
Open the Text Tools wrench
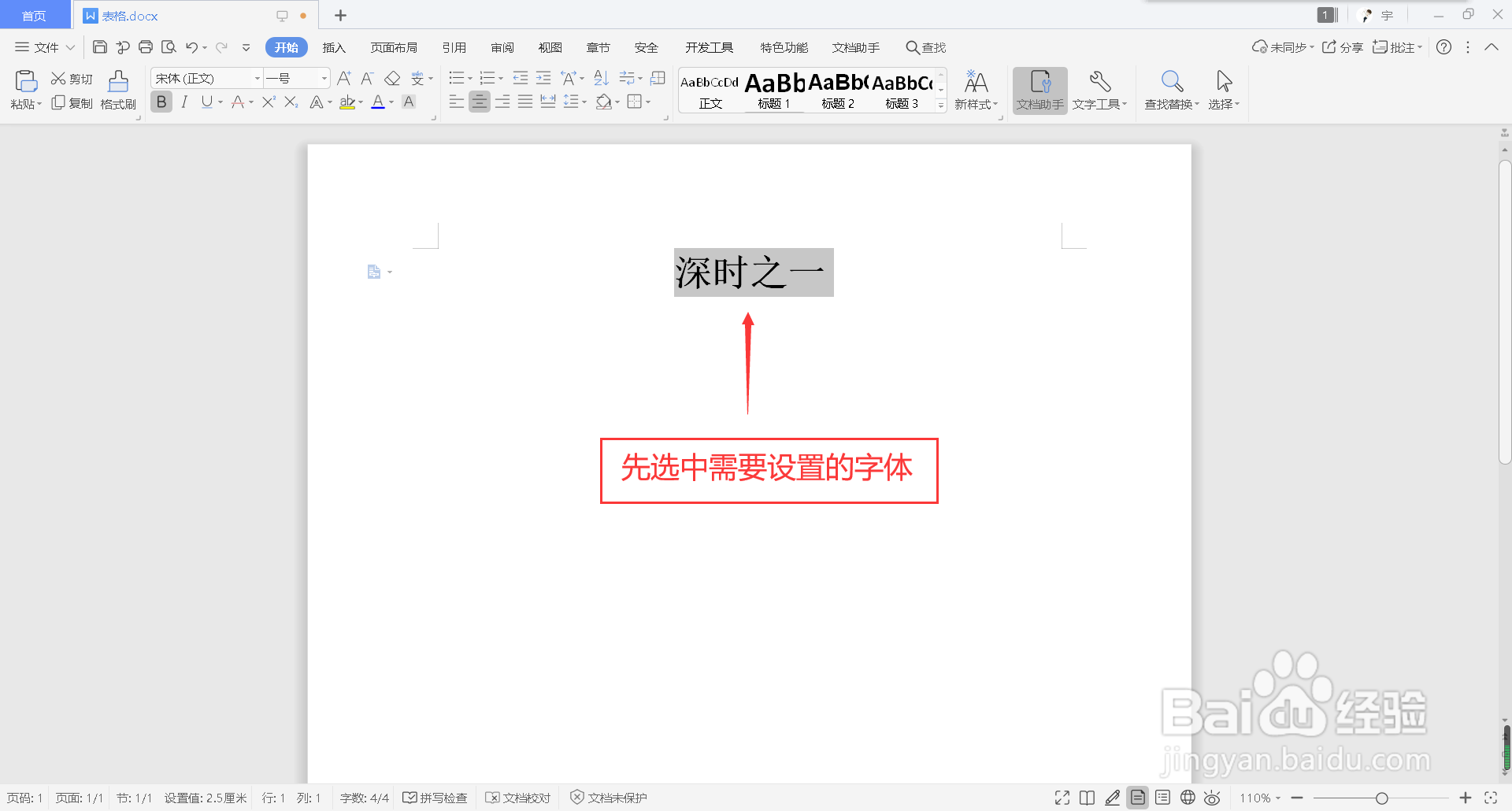1100,90
